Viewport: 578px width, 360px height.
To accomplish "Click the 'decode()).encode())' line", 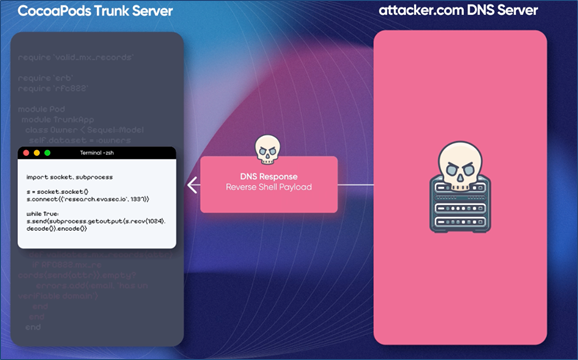I will [x=57, y=229].
